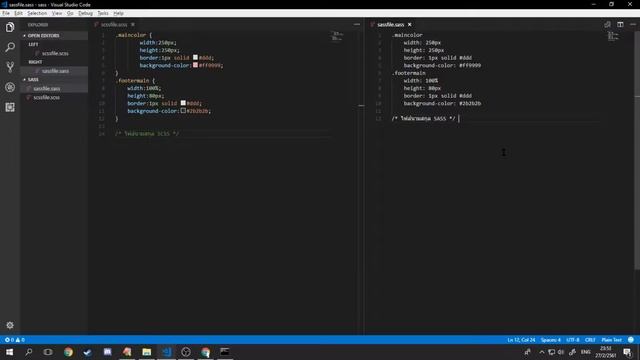Launch Google Chrome from the taskbar
The image size is (640, 360).
[68, 352]
